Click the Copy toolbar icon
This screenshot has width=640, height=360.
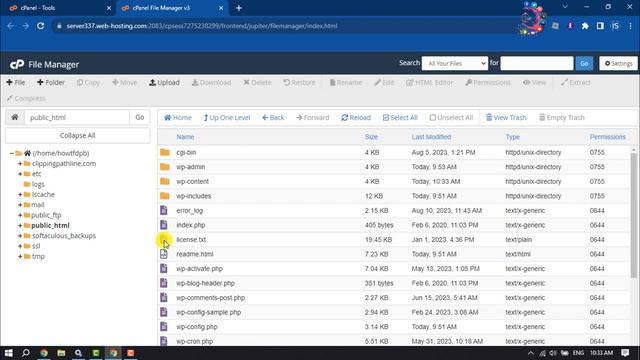coord(88,82)
